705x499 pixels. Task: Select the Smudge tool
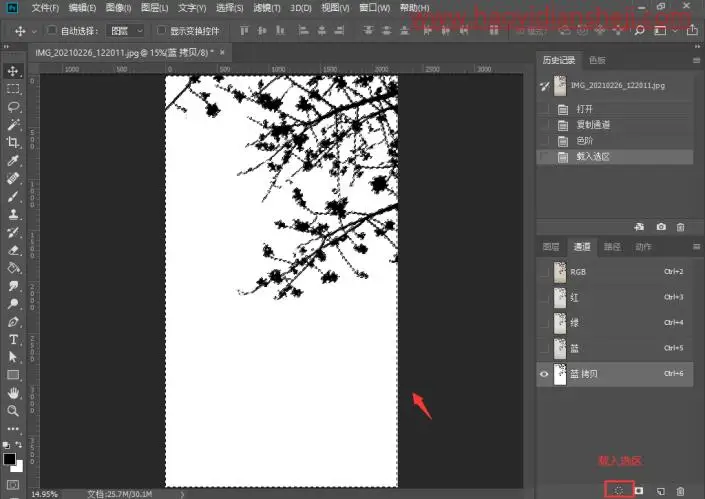13,286
